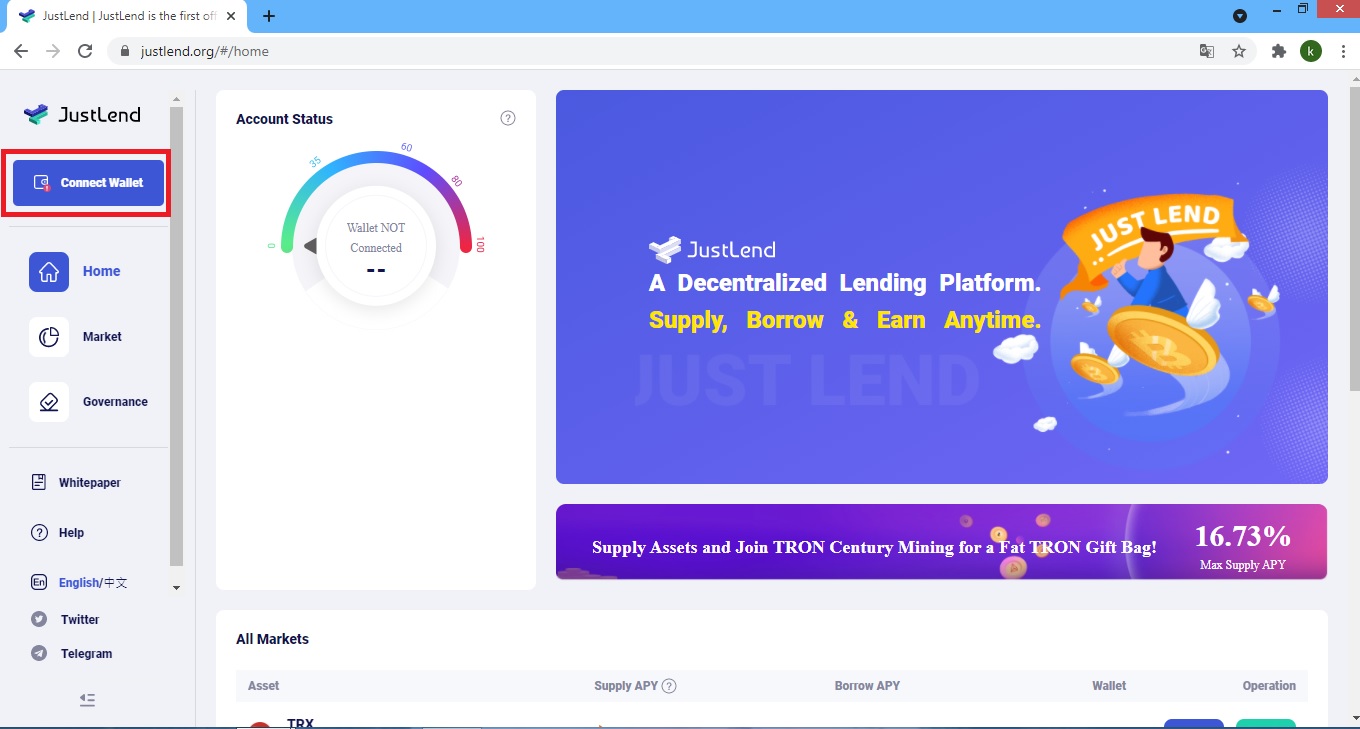This screenshot has height=729, width=1360.
Task: Click the Market pie chart icon
Action: point(49,337)
